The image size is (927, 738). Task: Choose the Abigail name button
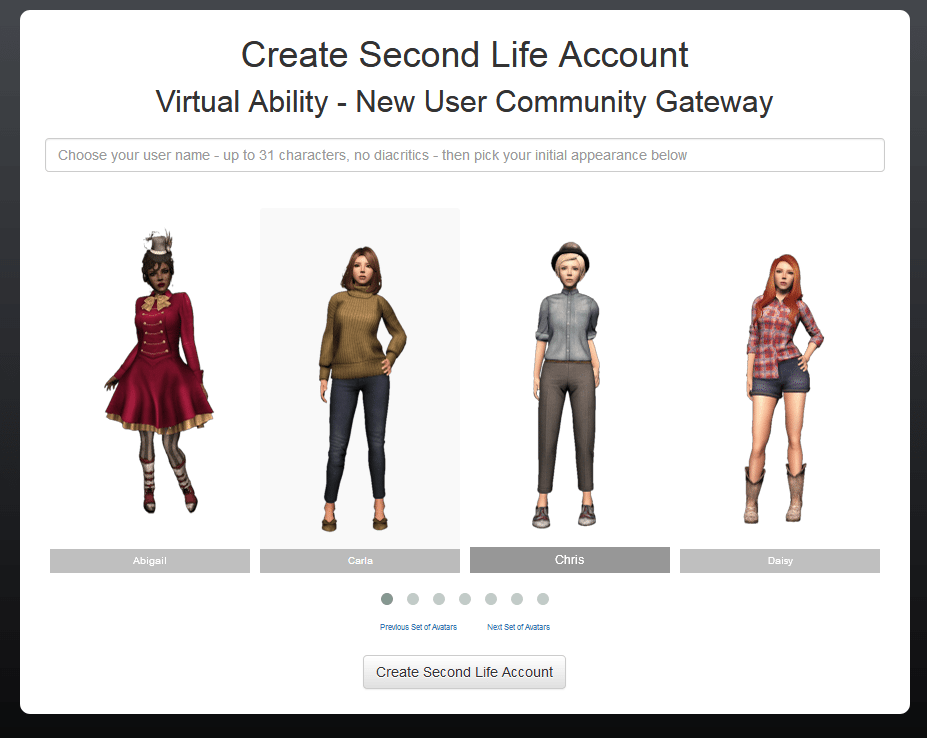(x=150, y=561)
